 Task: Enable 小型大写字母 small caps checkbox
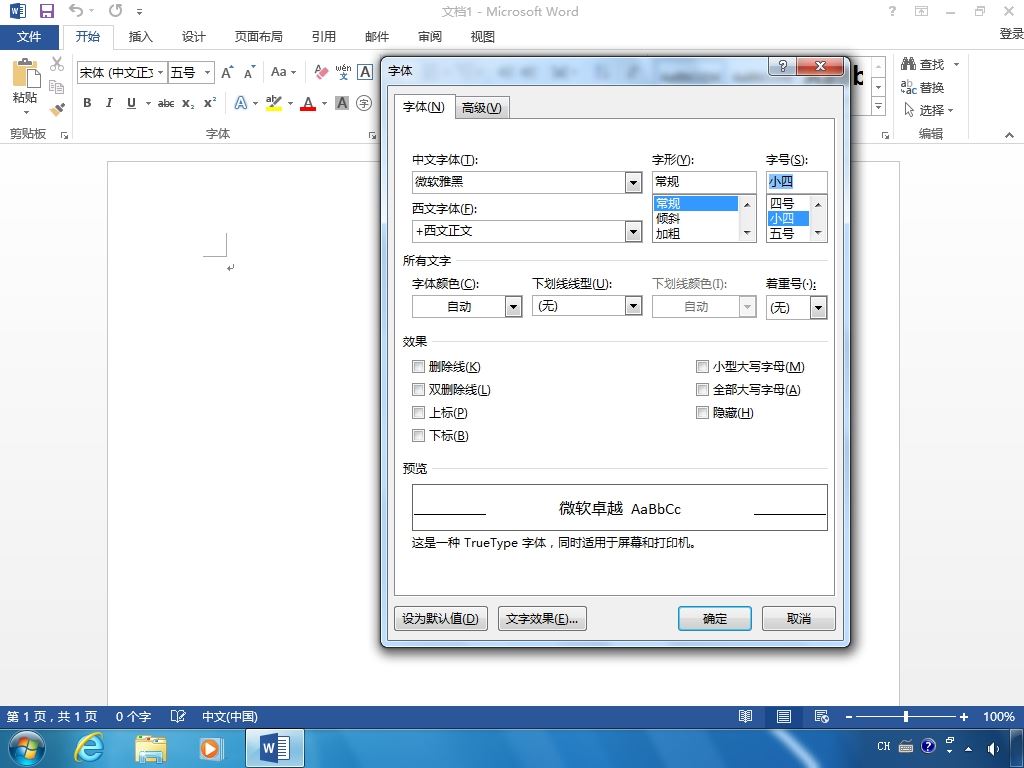[x=702, y=366]
